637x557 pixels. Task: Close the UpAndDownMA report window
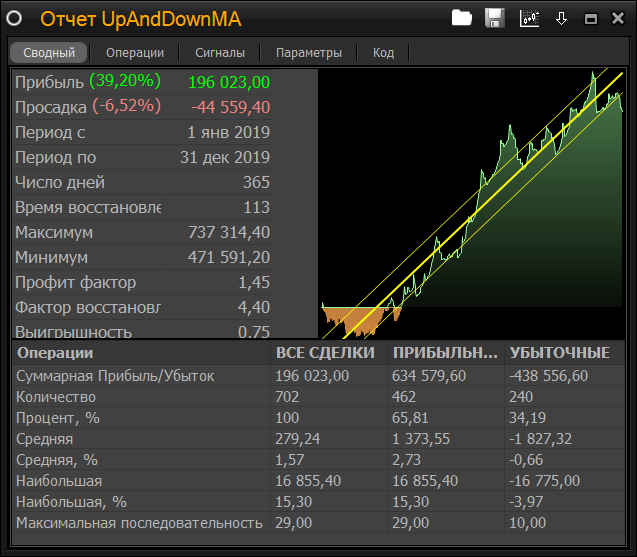pos(617,19)
